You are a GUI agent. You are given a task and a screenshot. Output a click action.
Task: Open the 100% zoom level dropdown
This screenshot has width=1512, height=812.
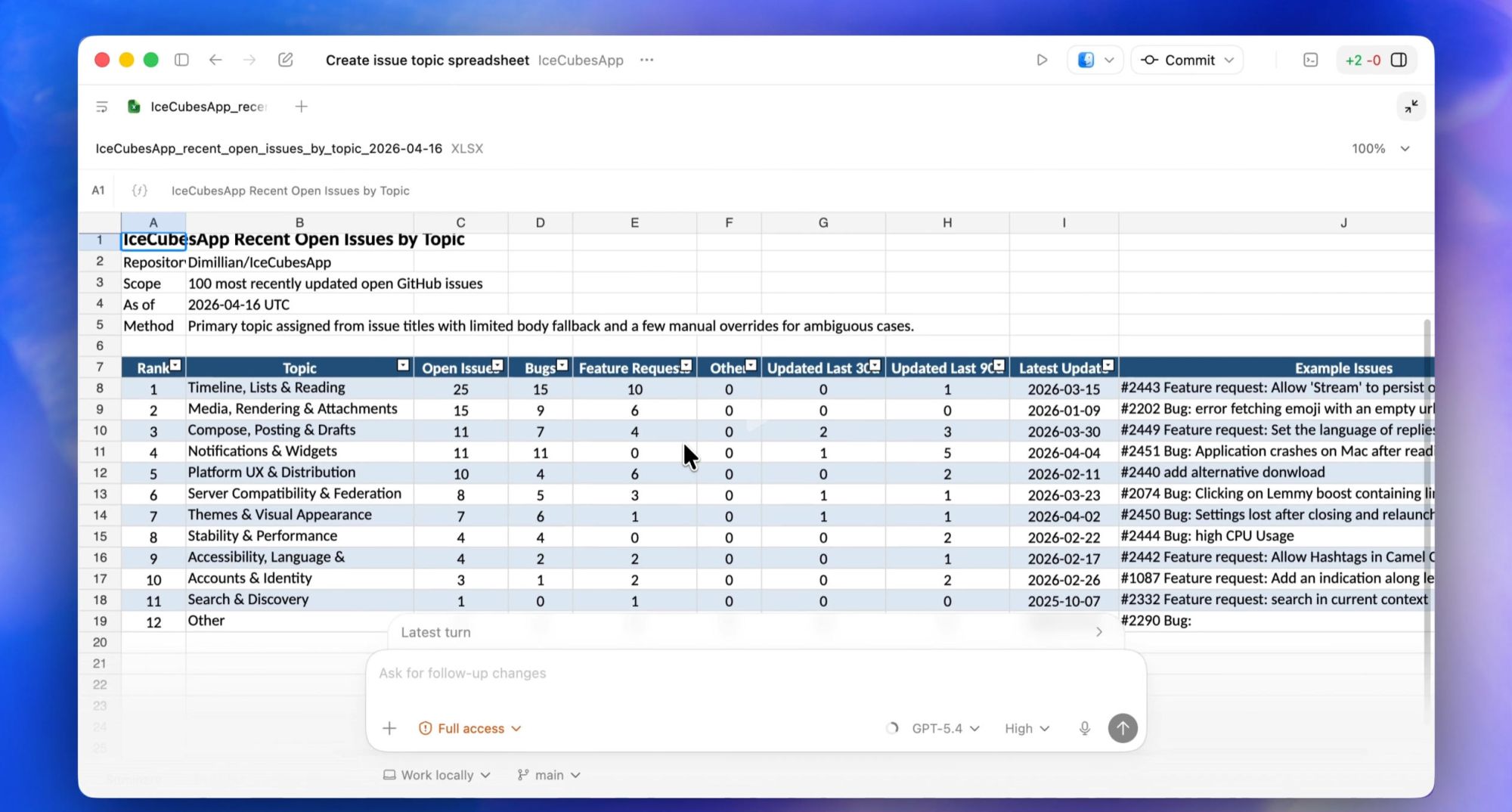point(1380,149)
